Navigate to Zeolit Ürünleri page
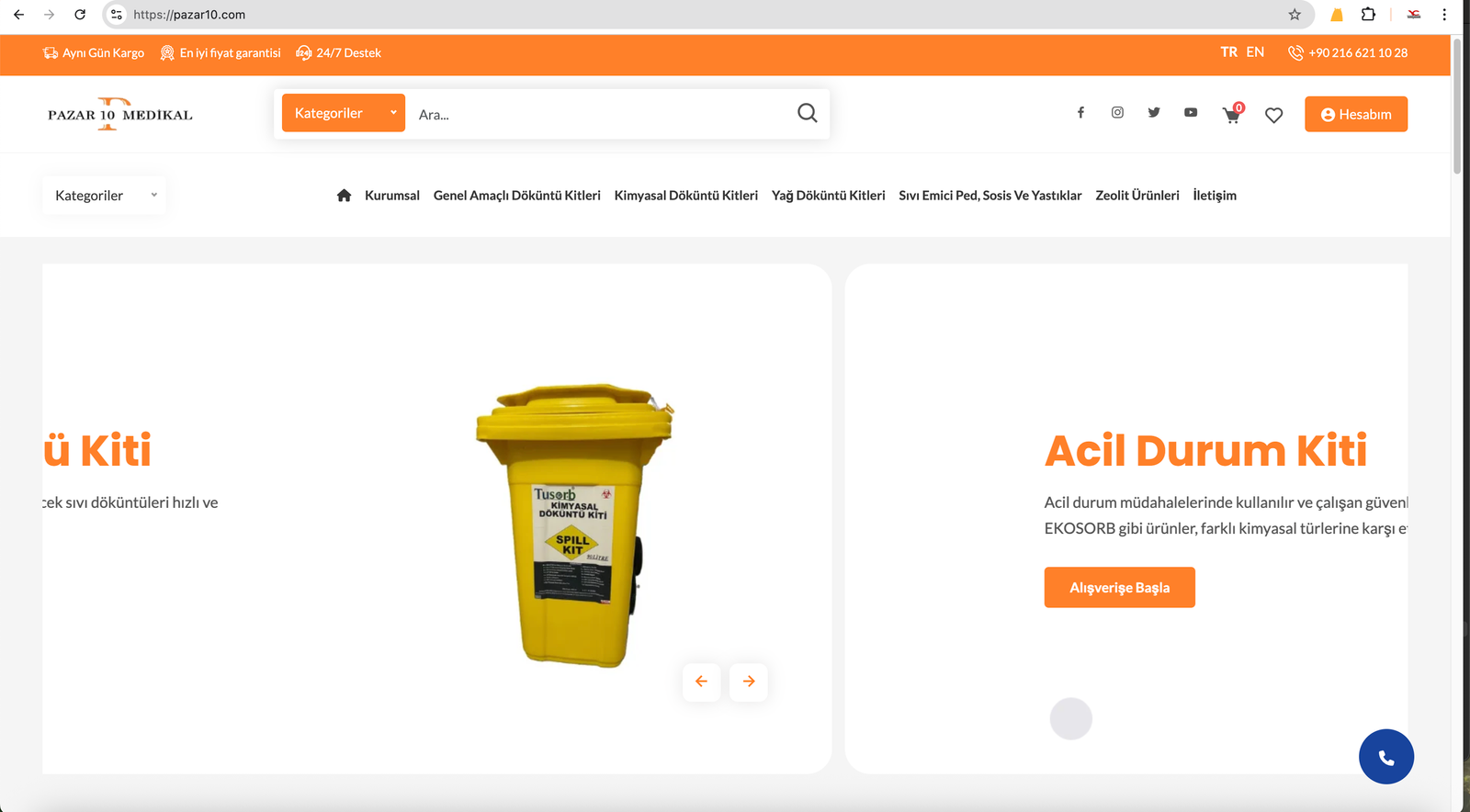This screenshot has width=1470, height=812. tap(1136, 196)
